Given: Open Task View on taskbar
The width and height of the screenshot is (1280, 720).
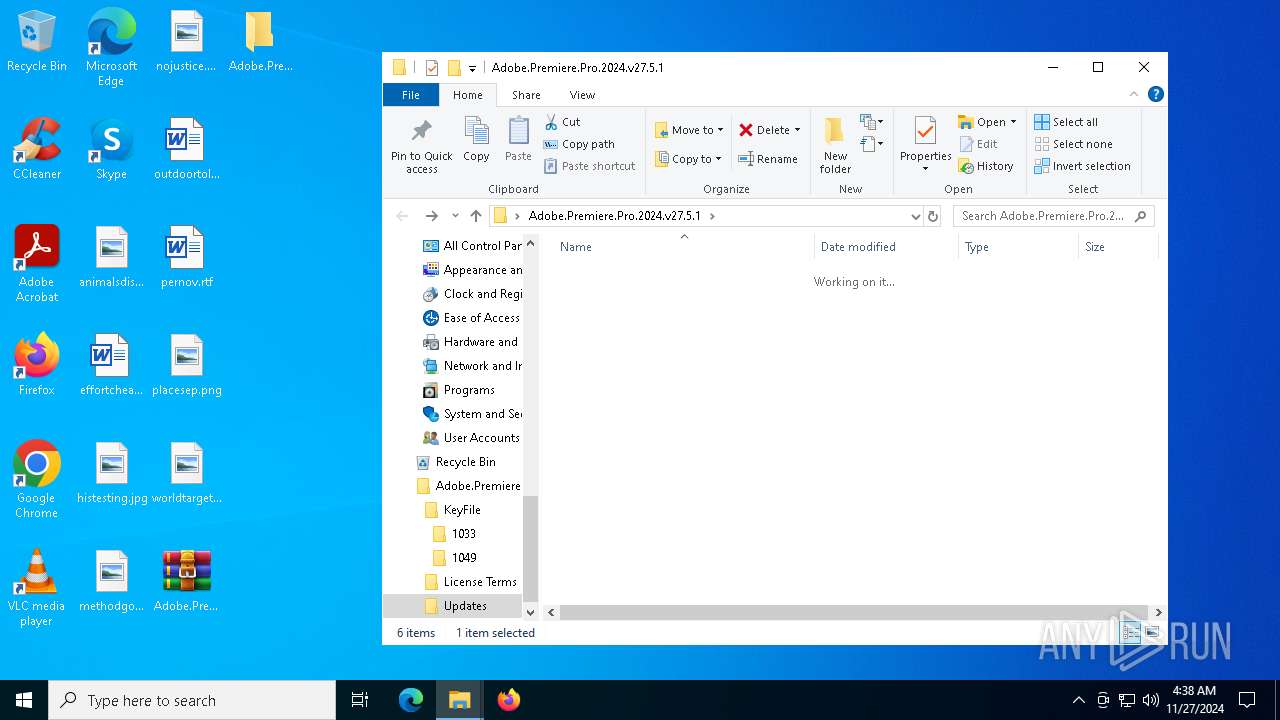Looking at the screenshot, I should [x=360, y=700].
